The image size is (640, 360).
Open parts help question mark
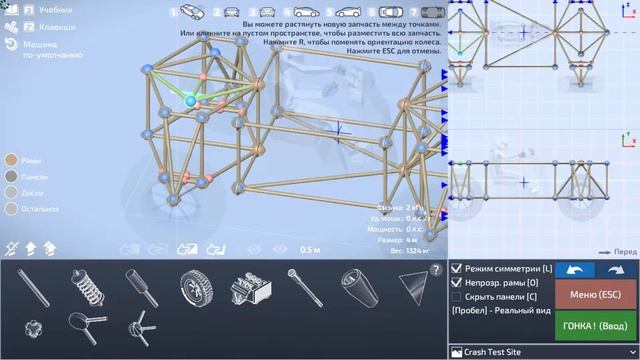point(436,270)
